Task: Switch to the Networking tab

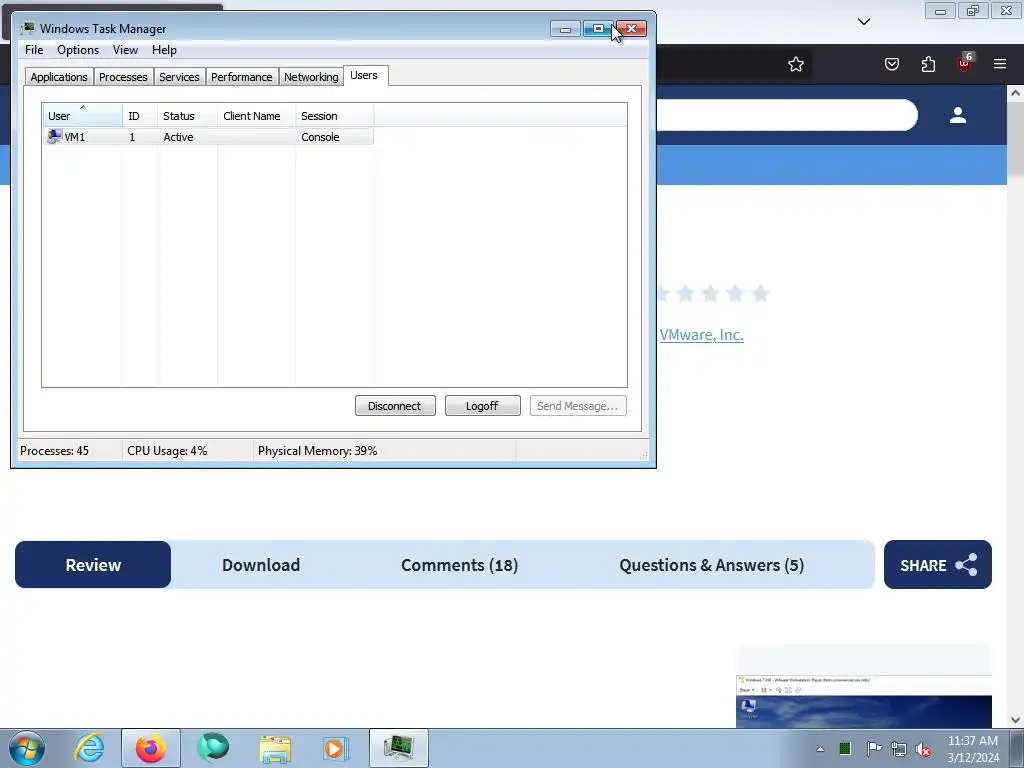Action: click(x=311, y=76)
